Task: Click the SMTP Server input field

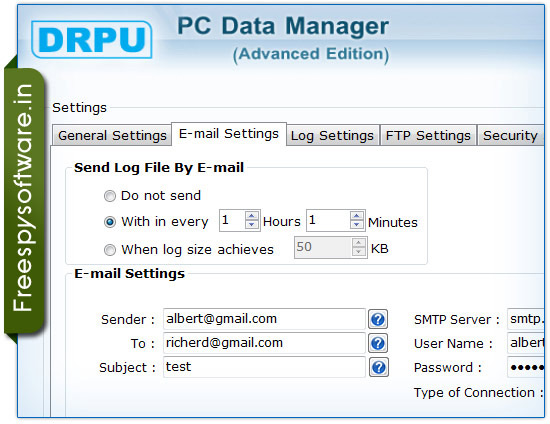Action: pos(526,319)
